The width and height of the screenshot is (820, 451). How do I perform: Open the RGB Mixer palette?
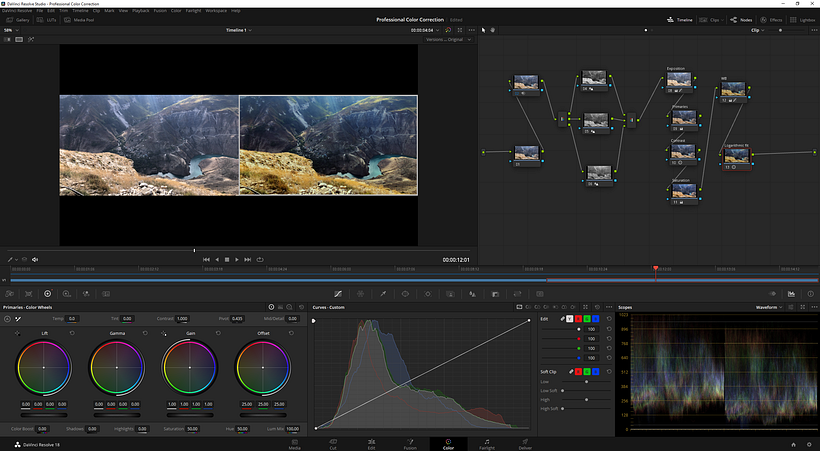86,294
